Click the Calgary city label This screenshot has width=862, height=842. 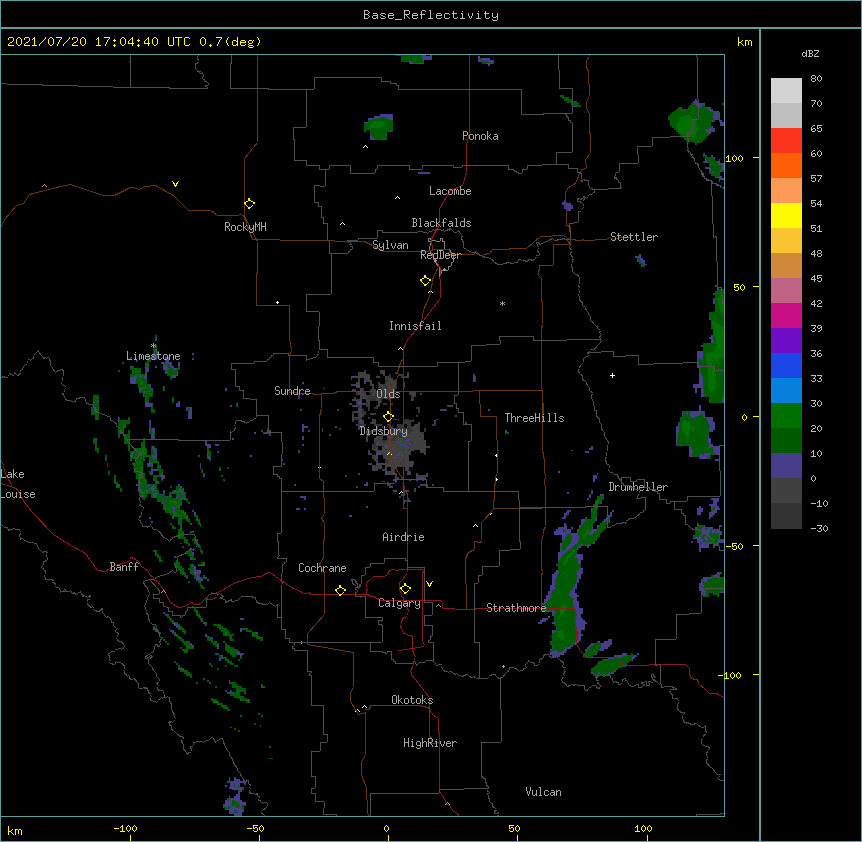tap(399, 603)
